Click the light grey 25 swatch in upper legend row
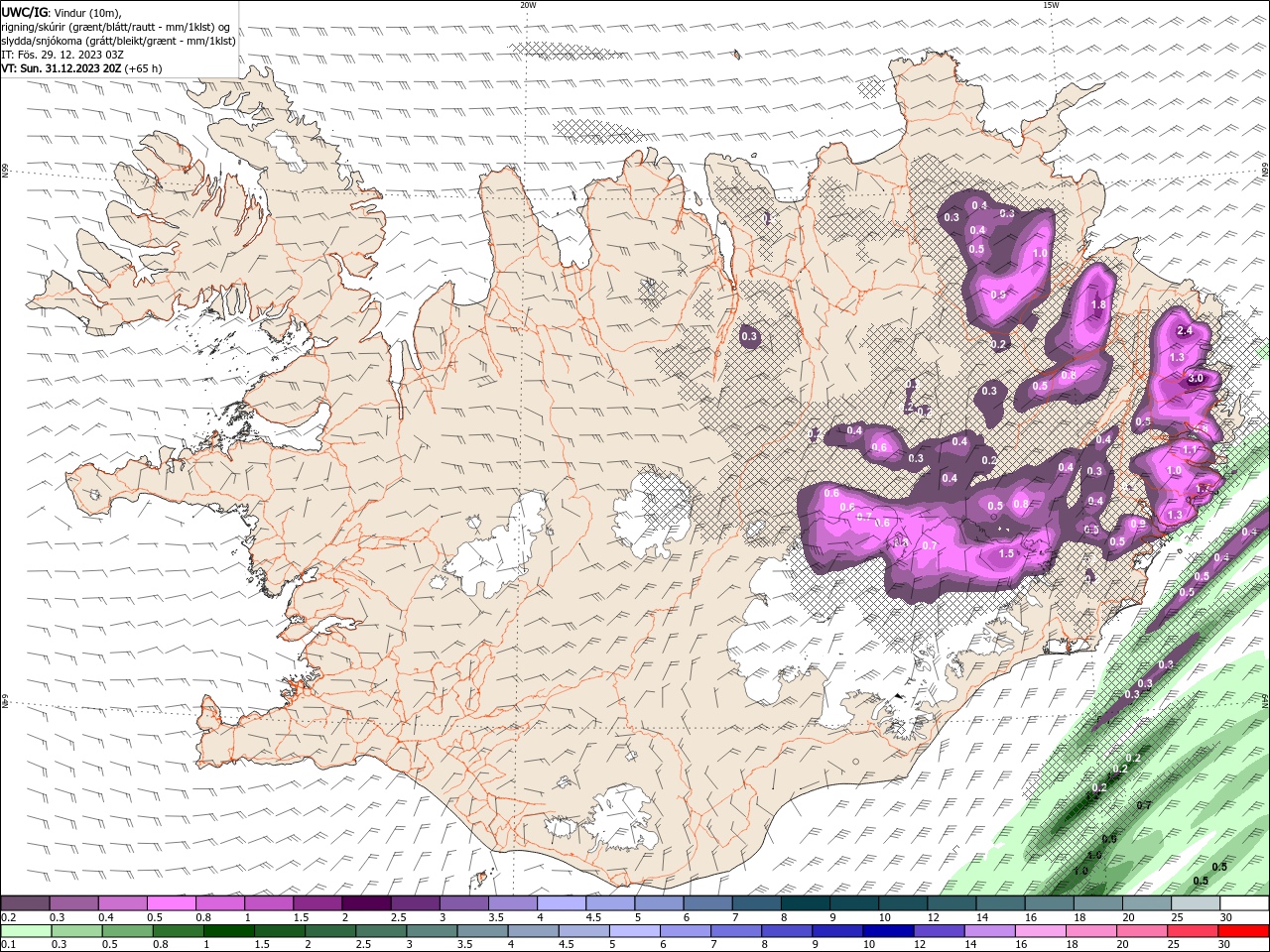This screenshot has width=1270, height=952. [x=1196, y=903]
